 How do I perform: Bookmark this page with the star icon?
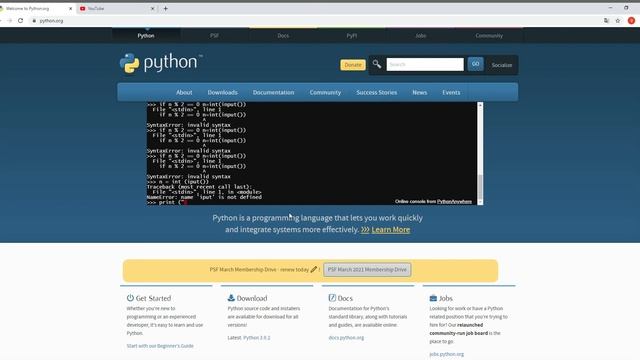coord(618,20)
